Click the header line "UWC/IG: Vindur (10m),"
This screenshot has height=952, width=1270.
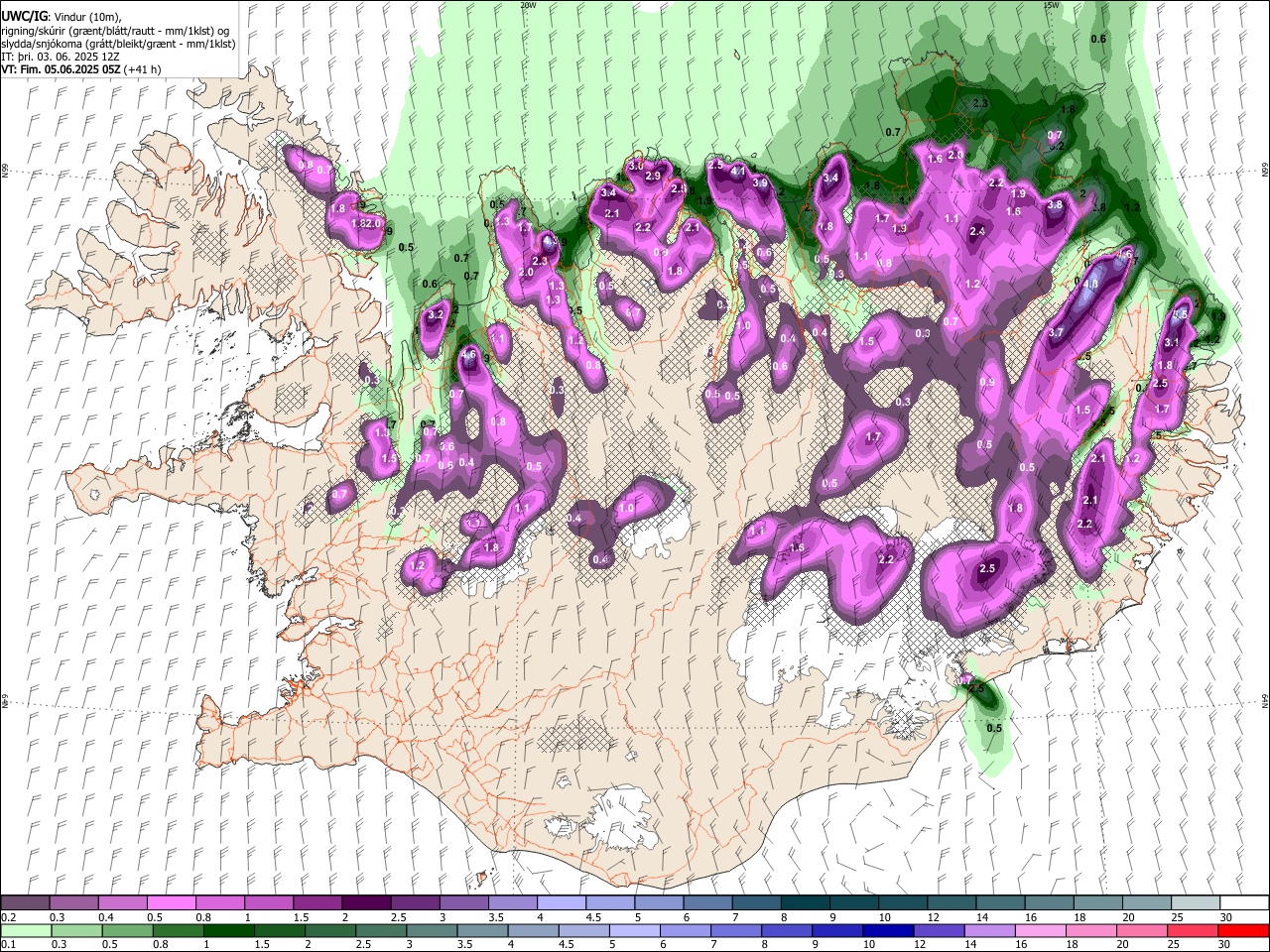pyautogui.click(x=61, y=17)
